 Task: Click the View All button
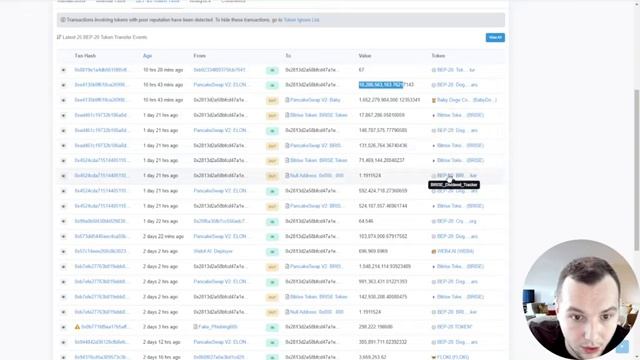(495, 38)
